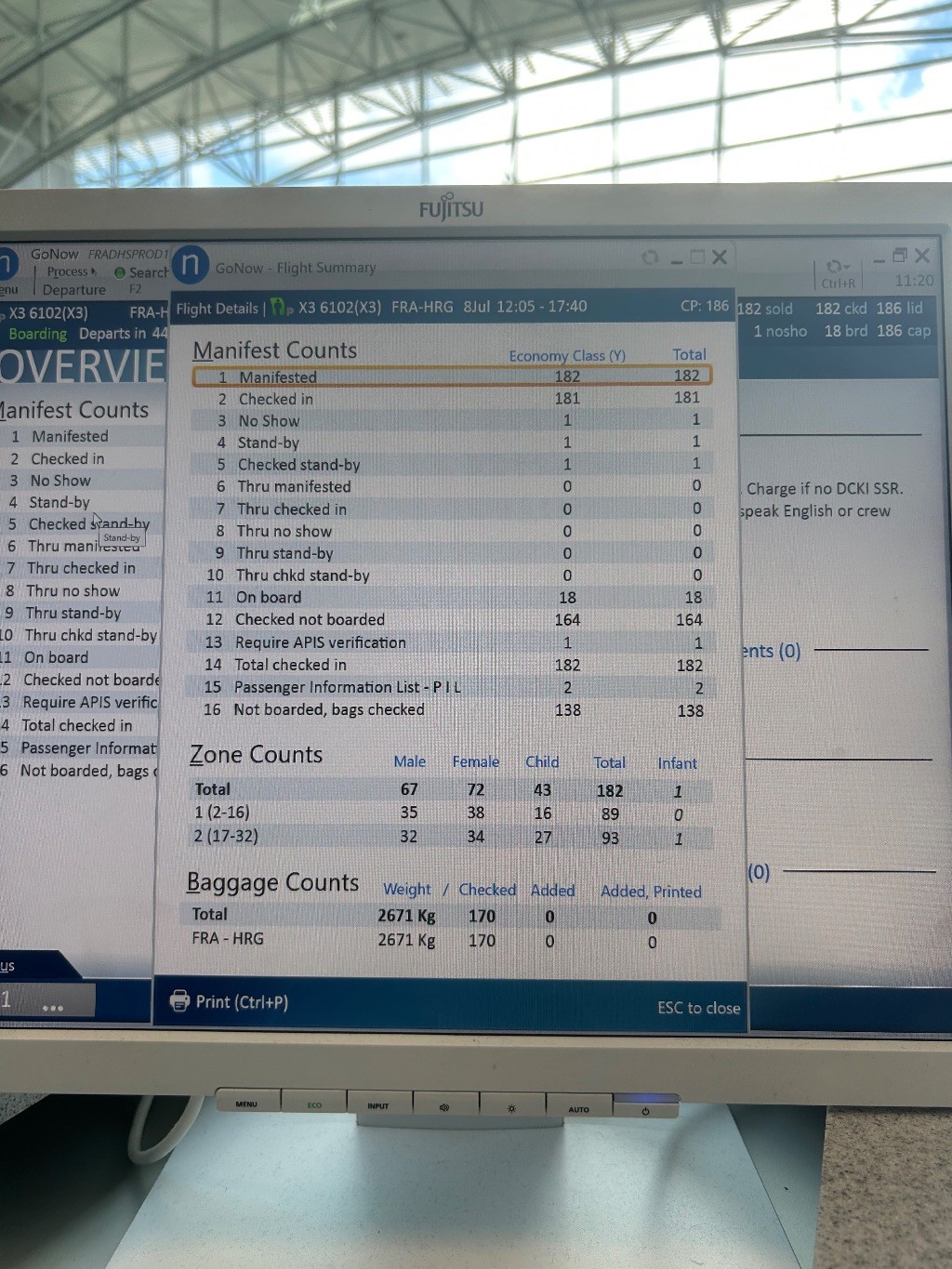Viewport: 952px width, 1269px height.
Task: Click the printer icon beside Print (Ctrl+P)
Action: click(179, 1000)
